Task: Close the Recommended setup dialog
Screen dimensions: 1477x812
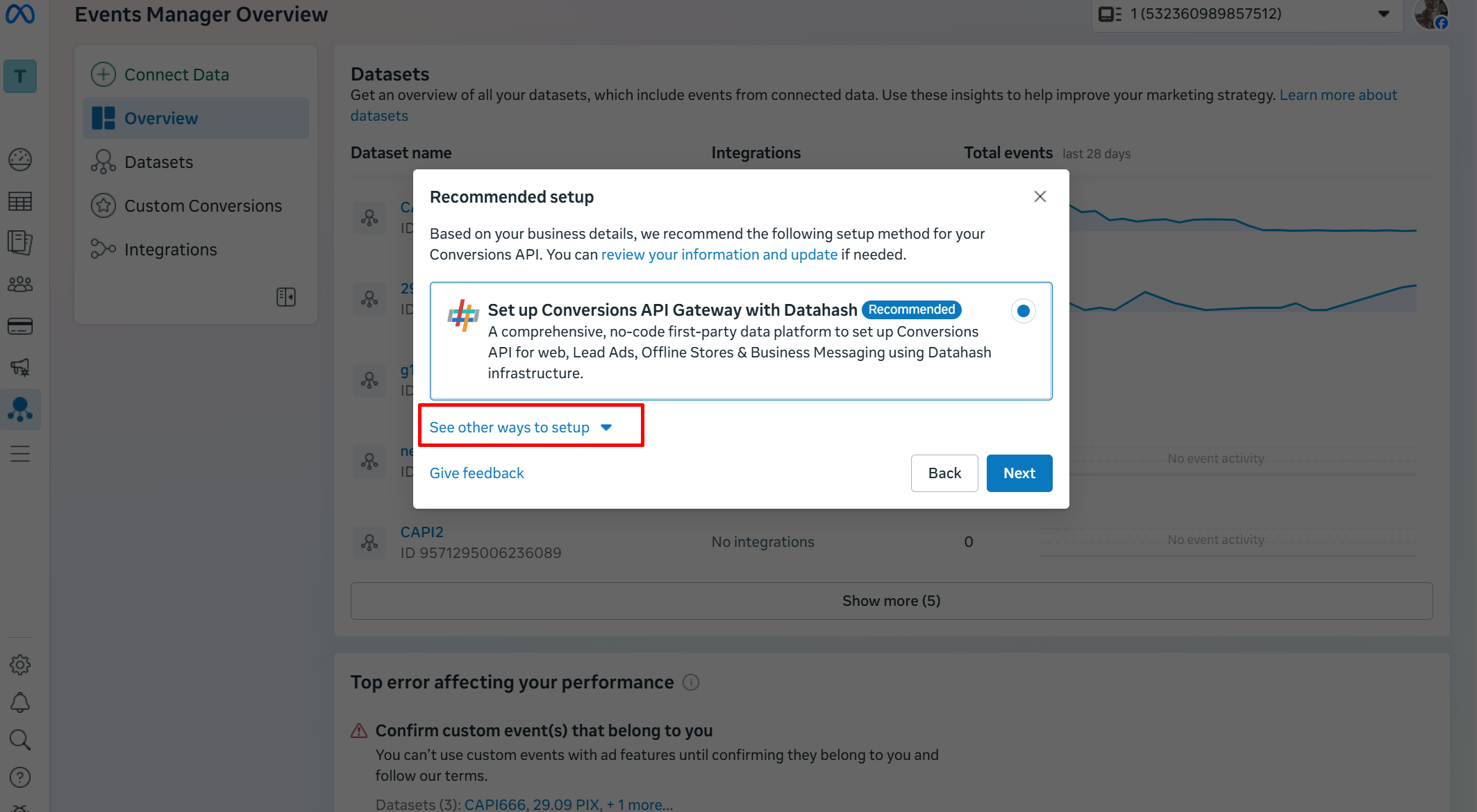Action: [1040, 196]
